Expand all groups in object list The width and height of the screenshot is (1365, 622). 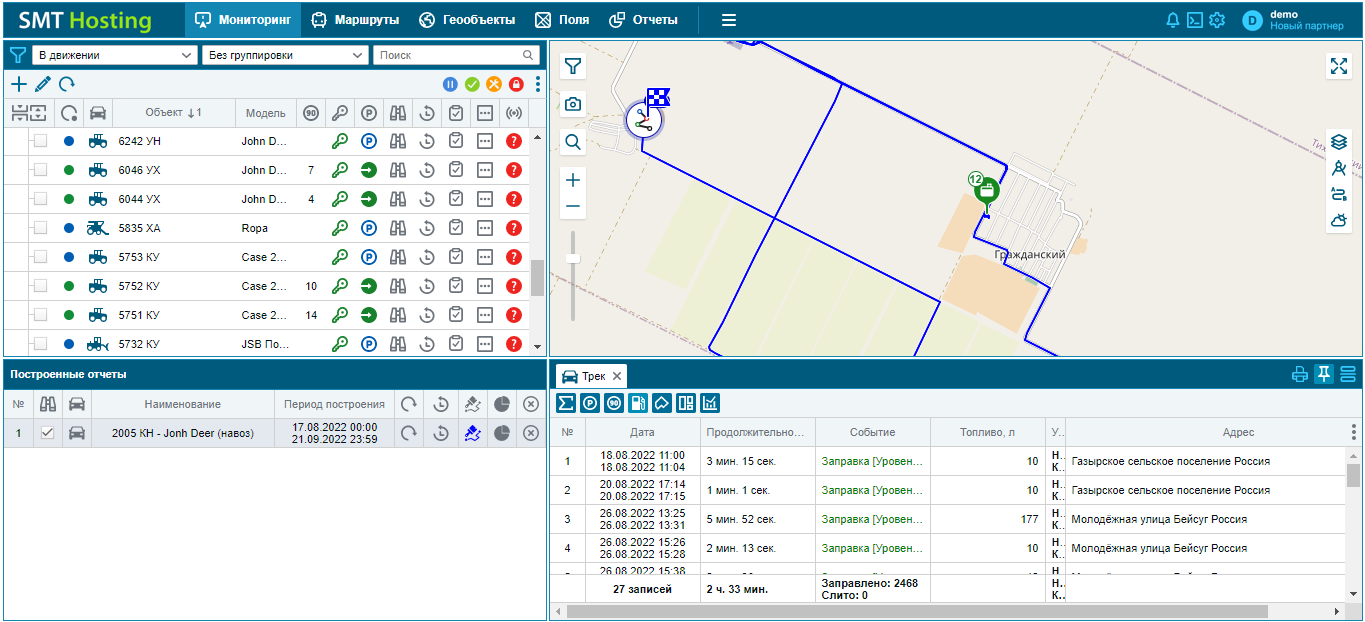pos(37,113)
